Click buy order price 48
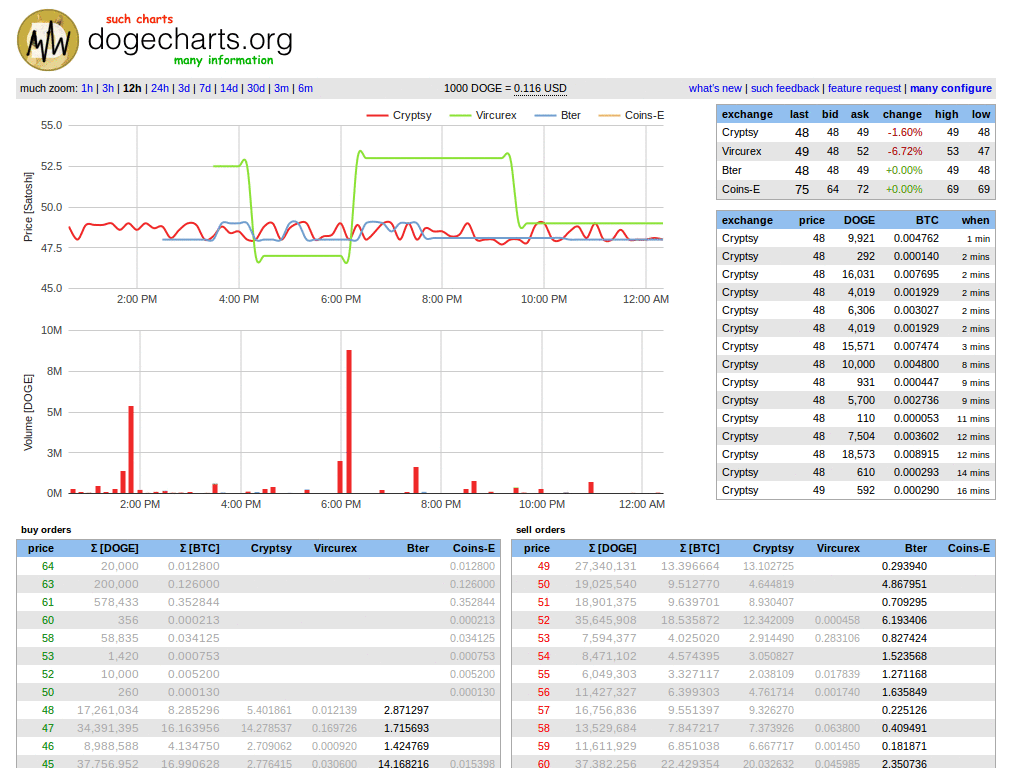The height and width of the screenshot is (768, 1024). click(x=48, y=711)
